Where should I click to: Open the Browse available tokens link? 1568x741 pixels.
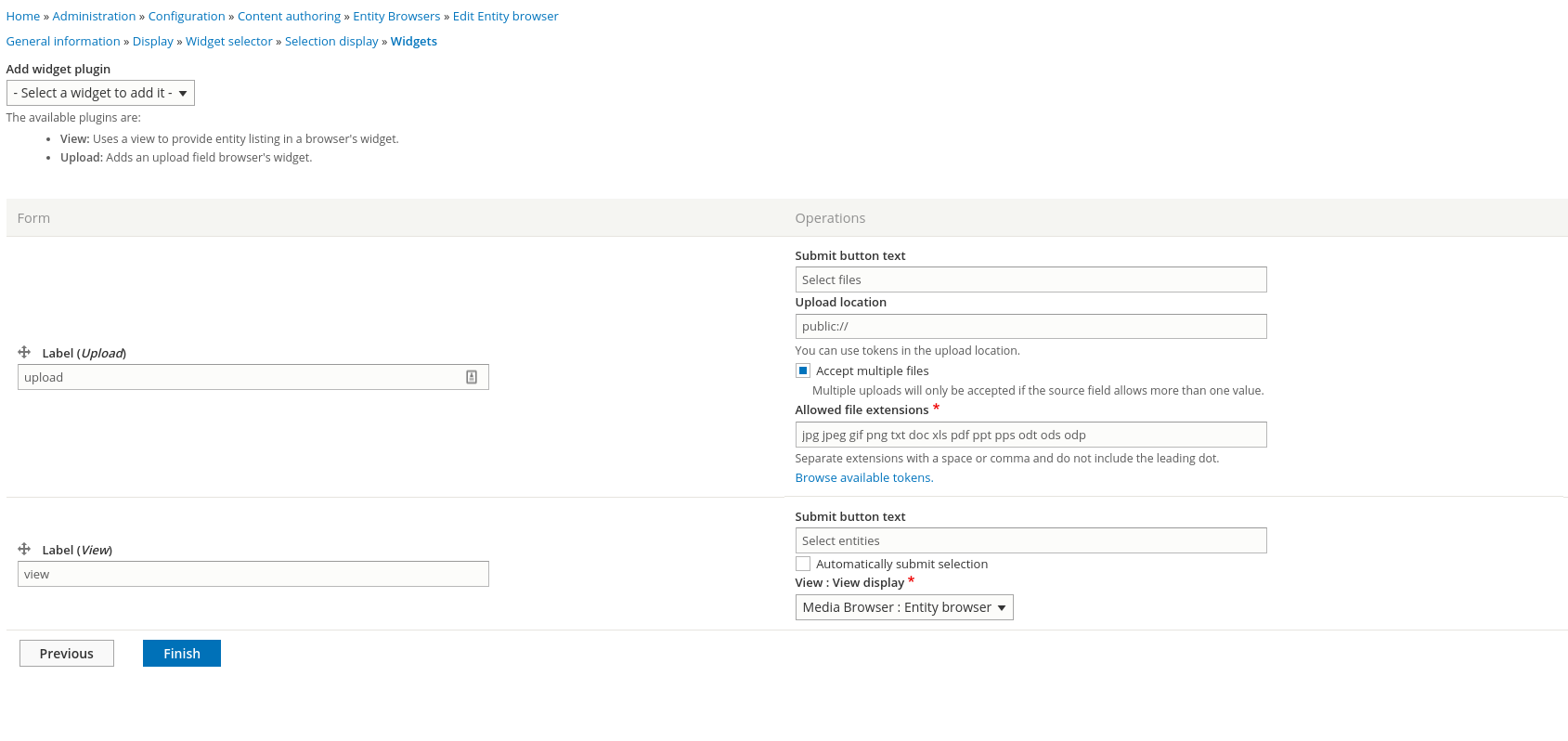[x=863, y=477]
